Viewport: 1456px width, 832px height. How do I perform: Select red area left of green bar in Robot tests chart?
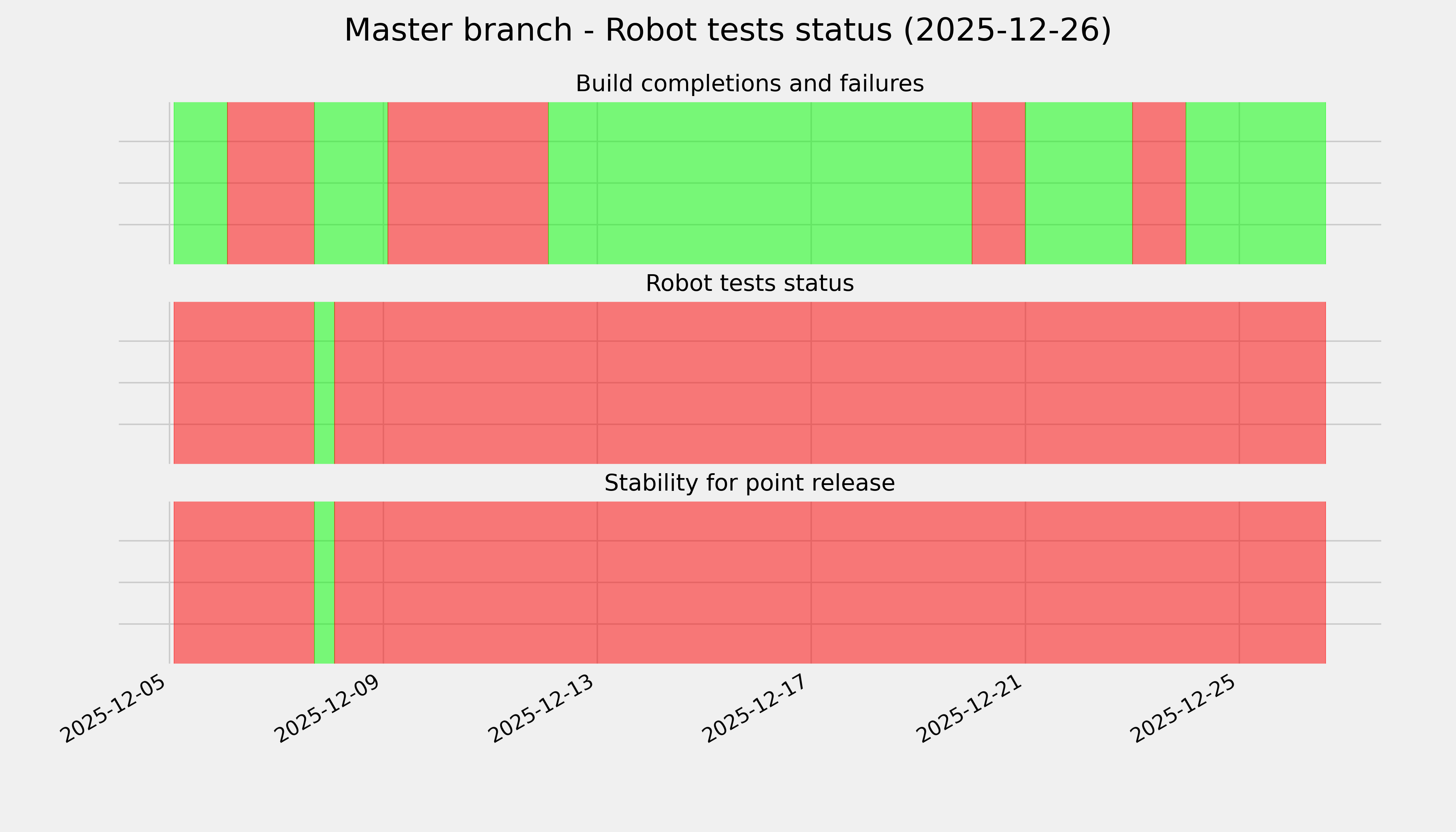tap(244, 383)
